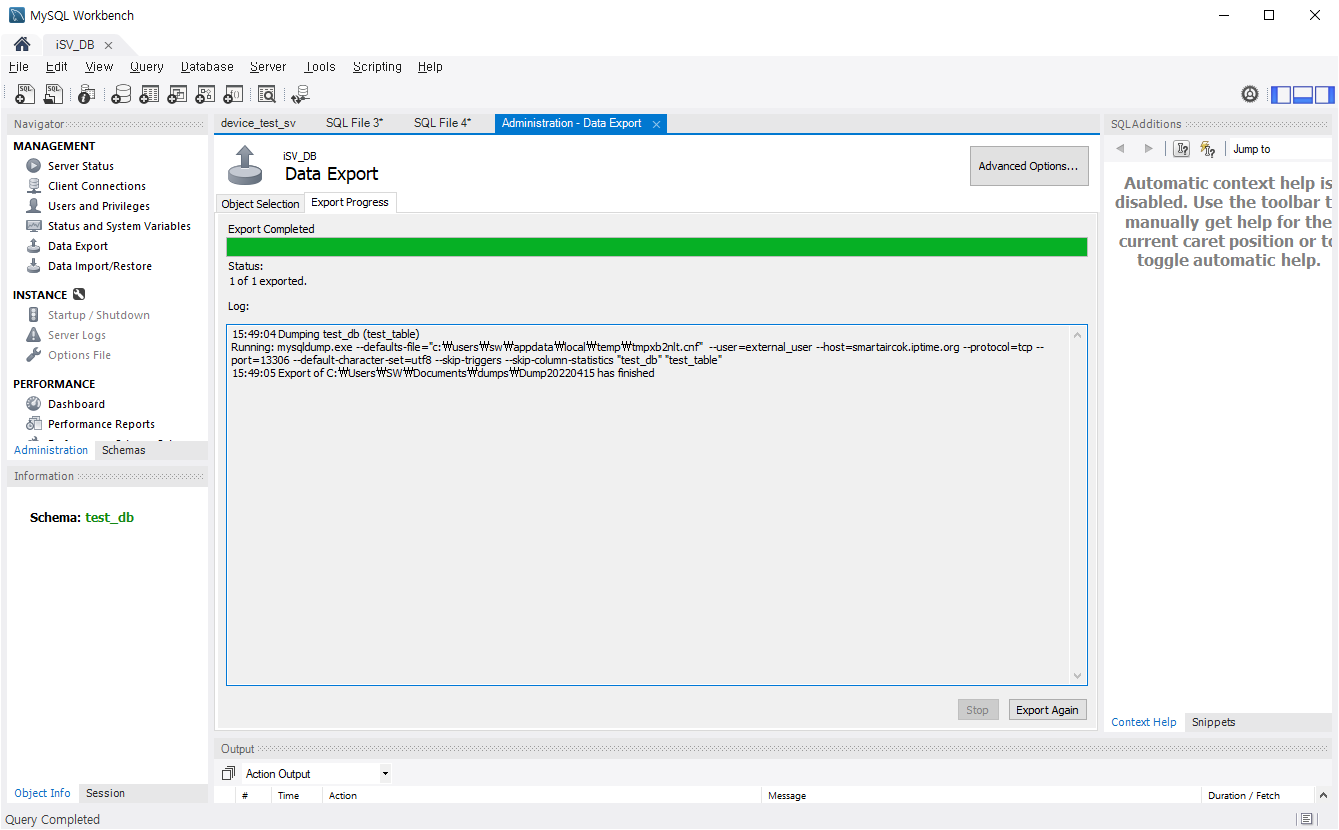This screenshot has width=1339, height=830.
Task: Open Users and Privileges
Action: (99, 206)
